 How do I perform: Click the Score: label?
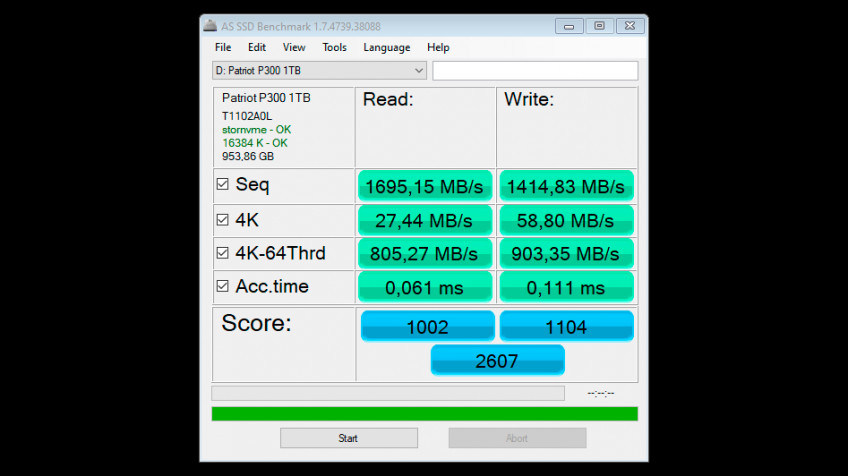pyautogui.click(x=256, y=323)
